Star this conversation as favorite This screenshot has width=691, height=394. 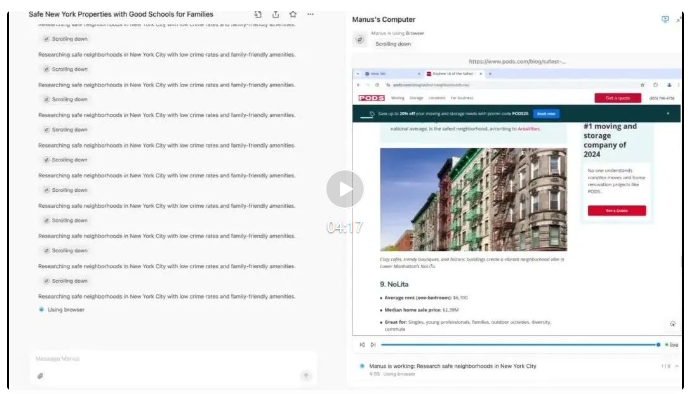coord(293,15)
